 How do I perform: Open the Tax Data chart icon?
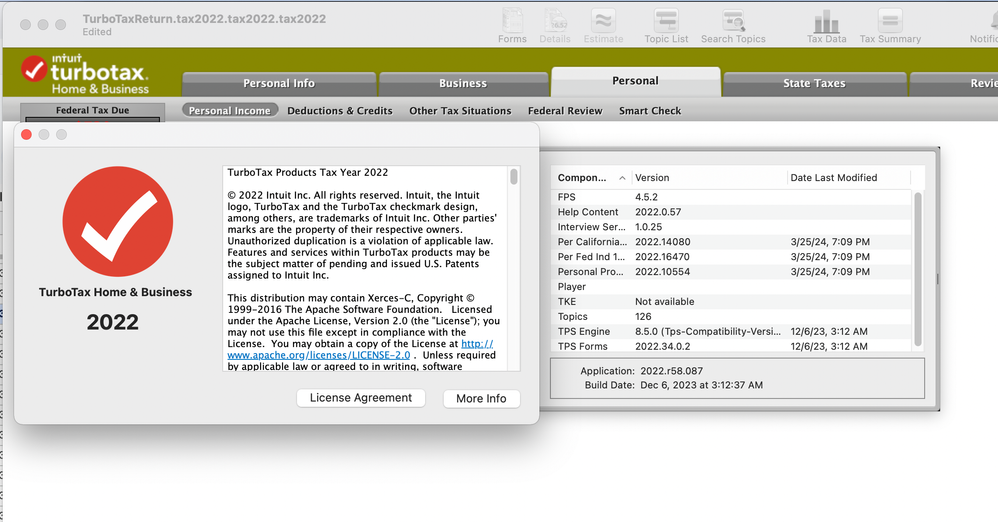[827, 25]
